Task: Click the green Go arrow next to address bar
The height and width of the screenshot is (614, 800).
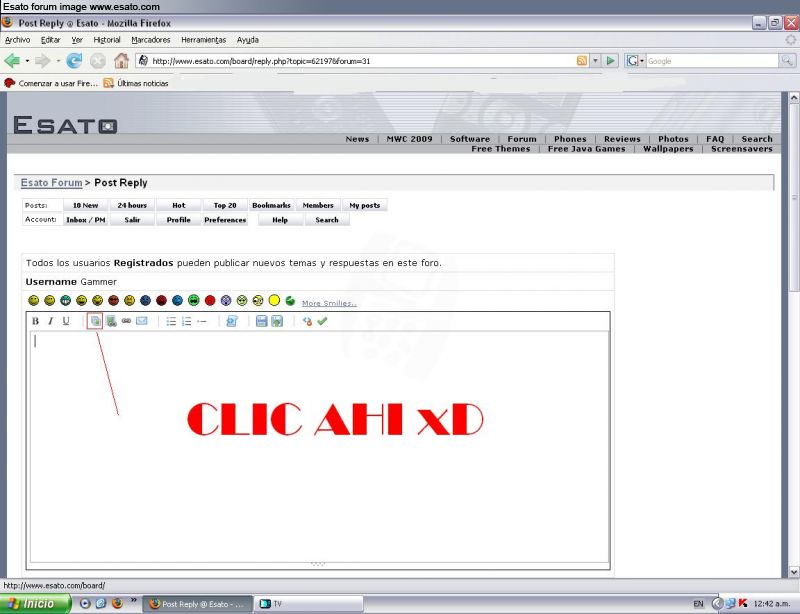Action: (610, 61)
